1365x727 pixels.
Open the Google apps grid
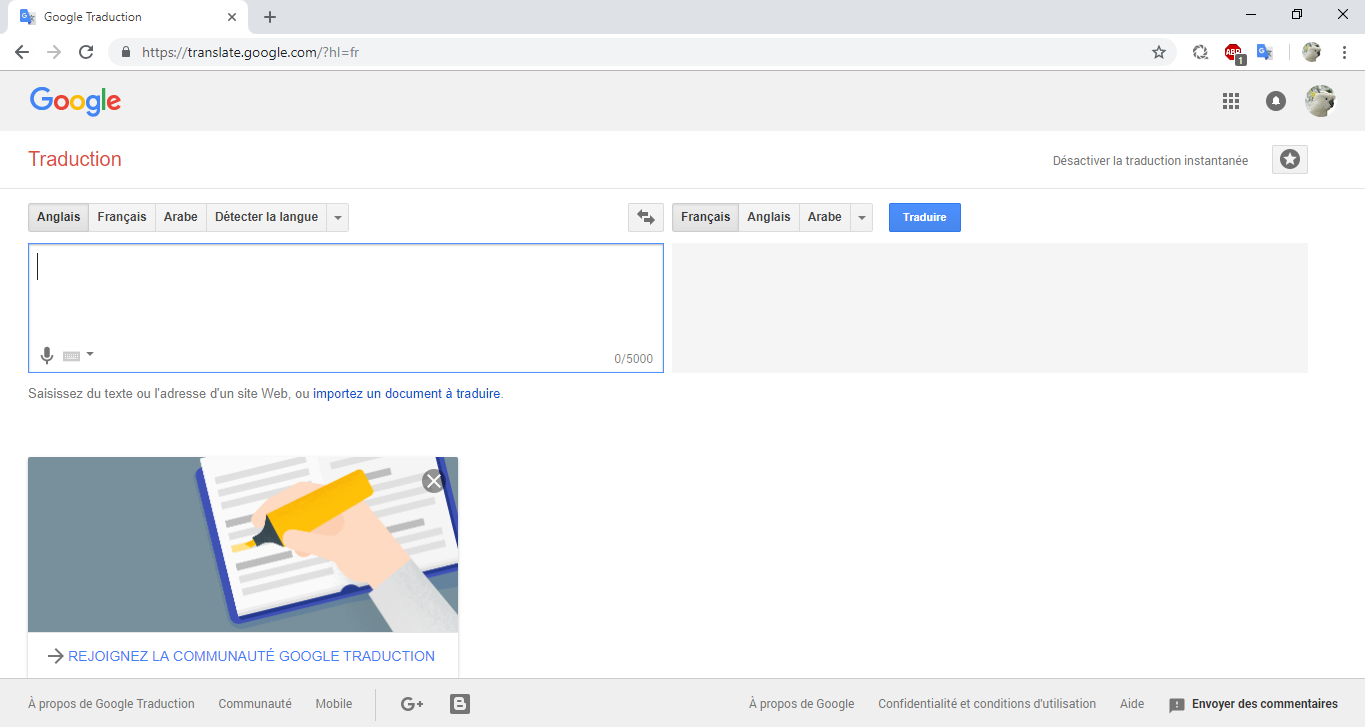click(1231, 101)
